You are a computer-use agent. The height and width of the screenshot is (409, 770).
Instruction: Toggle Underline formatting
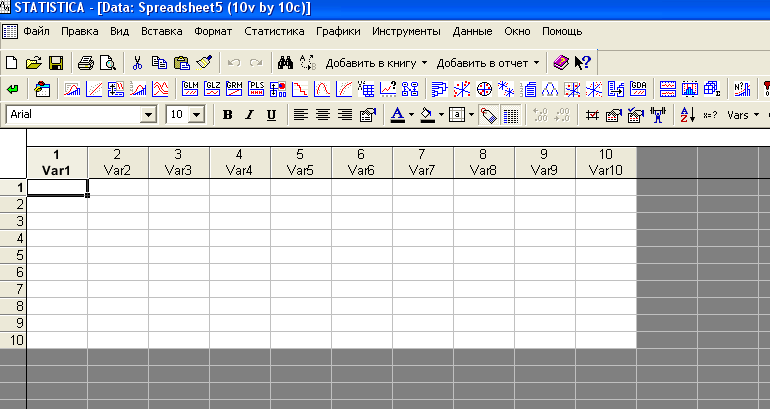[x=271, y=115]
